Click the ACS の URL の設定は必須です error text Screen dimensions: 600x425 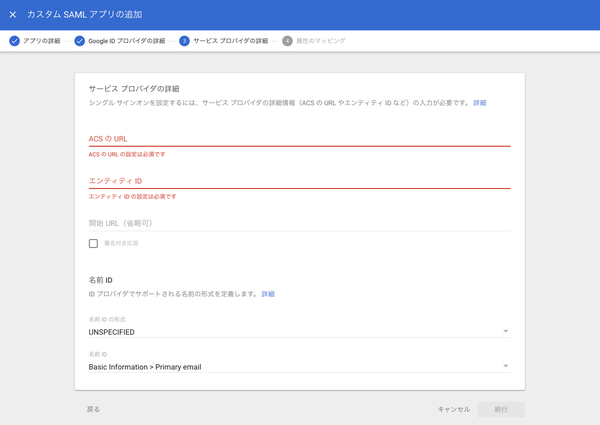pos(127,155)
